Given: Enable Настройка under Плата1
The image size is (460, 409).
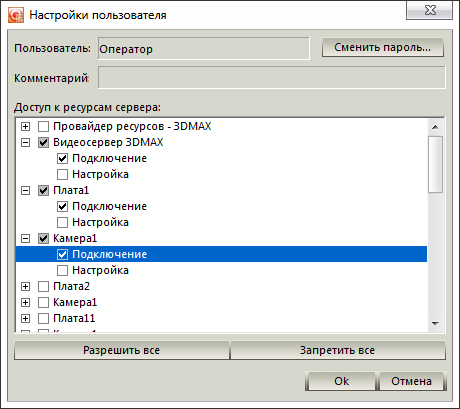Looking at the screenshot, I should (62, 222).
